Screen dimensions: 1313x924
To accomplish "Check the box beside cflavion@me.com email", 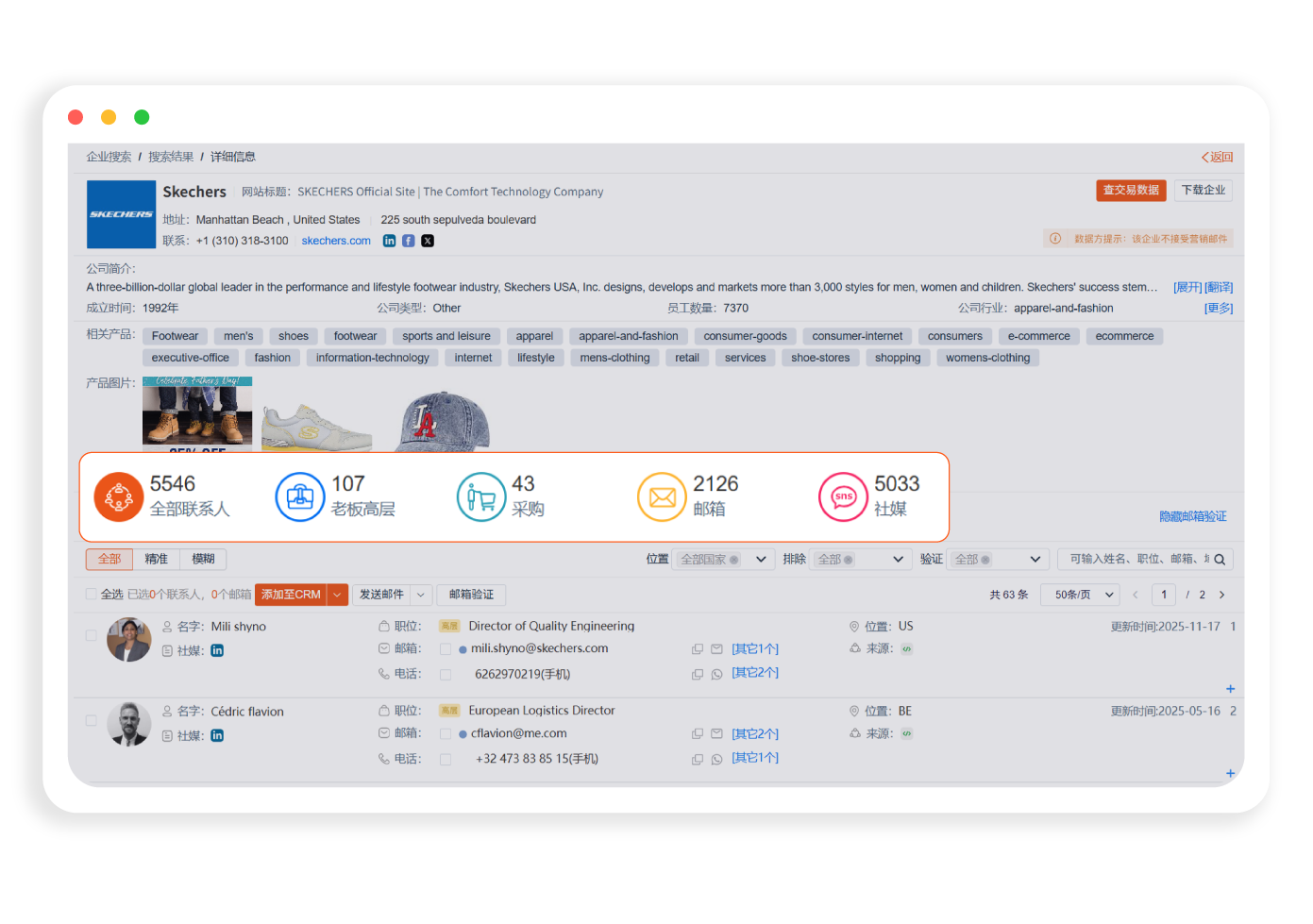I will tap(446, 733).
